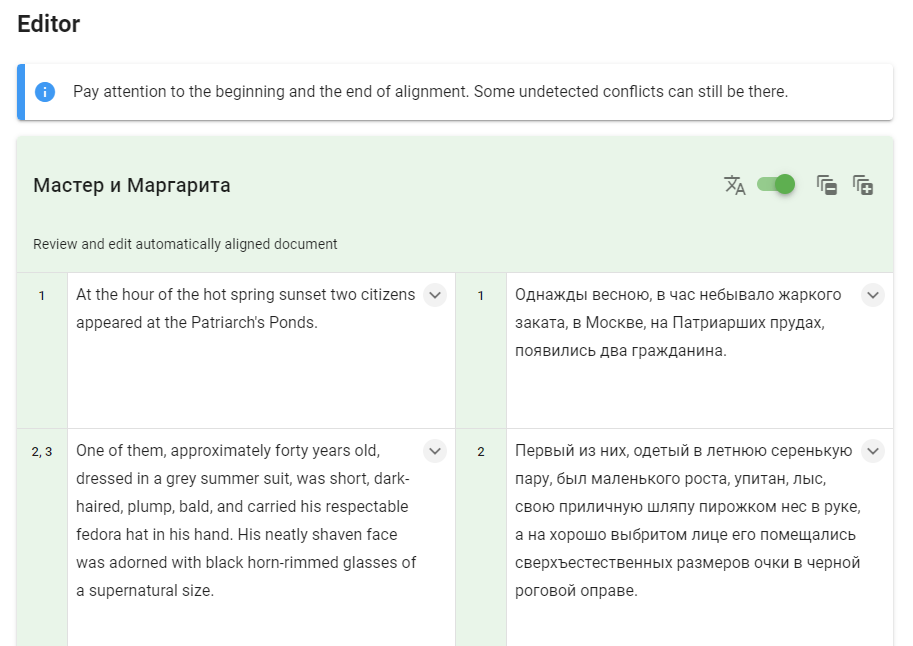Open the chevron menu for Russian row 1
This screenshot has height=646, width=913.
point(873,295)
